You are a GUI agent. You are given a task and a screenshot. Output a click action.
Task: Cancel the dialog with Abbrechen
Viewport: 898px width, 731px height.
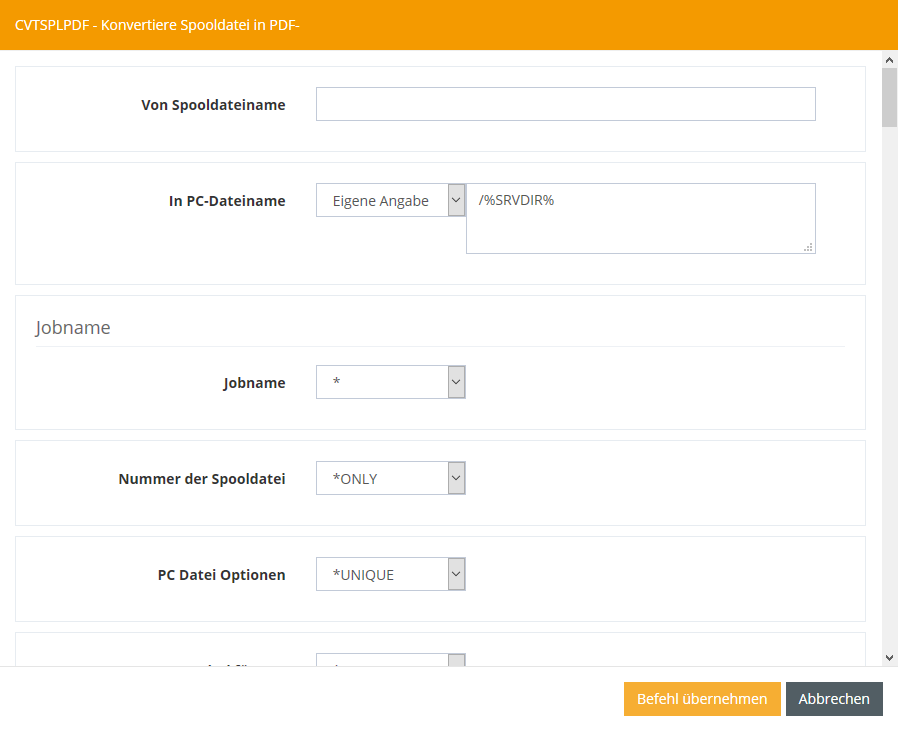(x=833, y=699)
